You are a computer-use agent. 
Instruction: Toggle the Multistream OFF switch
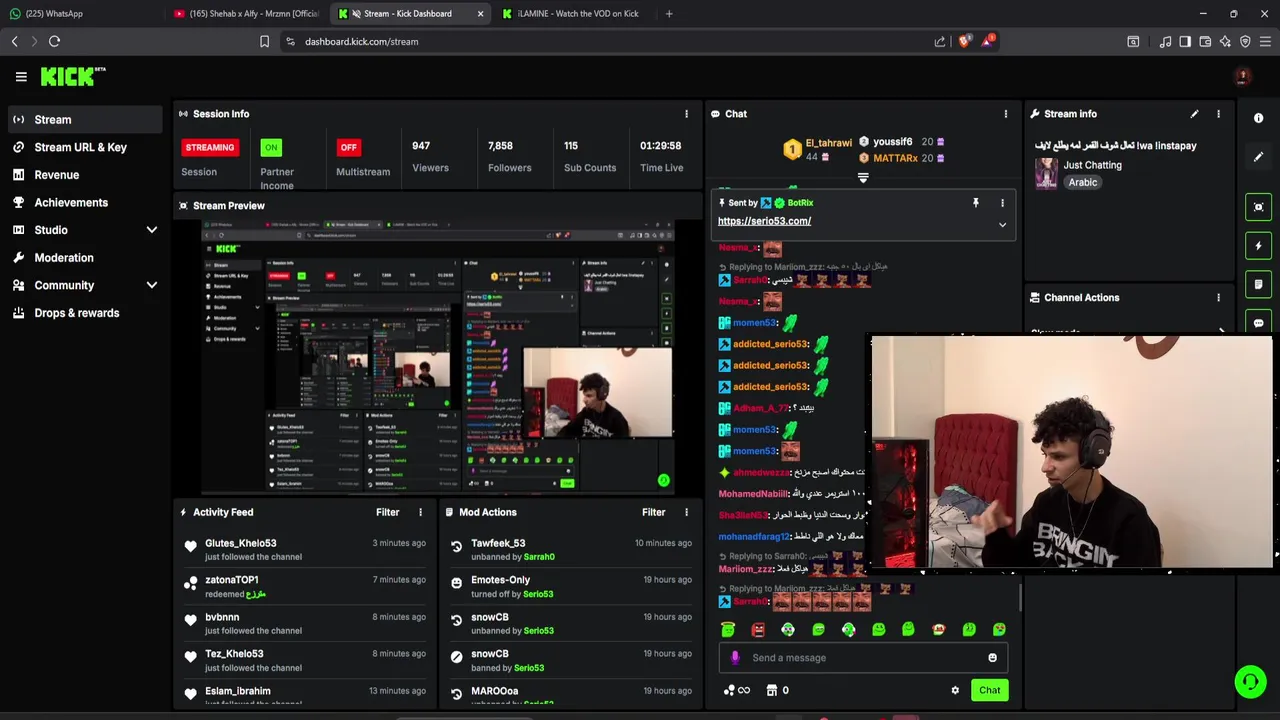(x=348, y=147)
